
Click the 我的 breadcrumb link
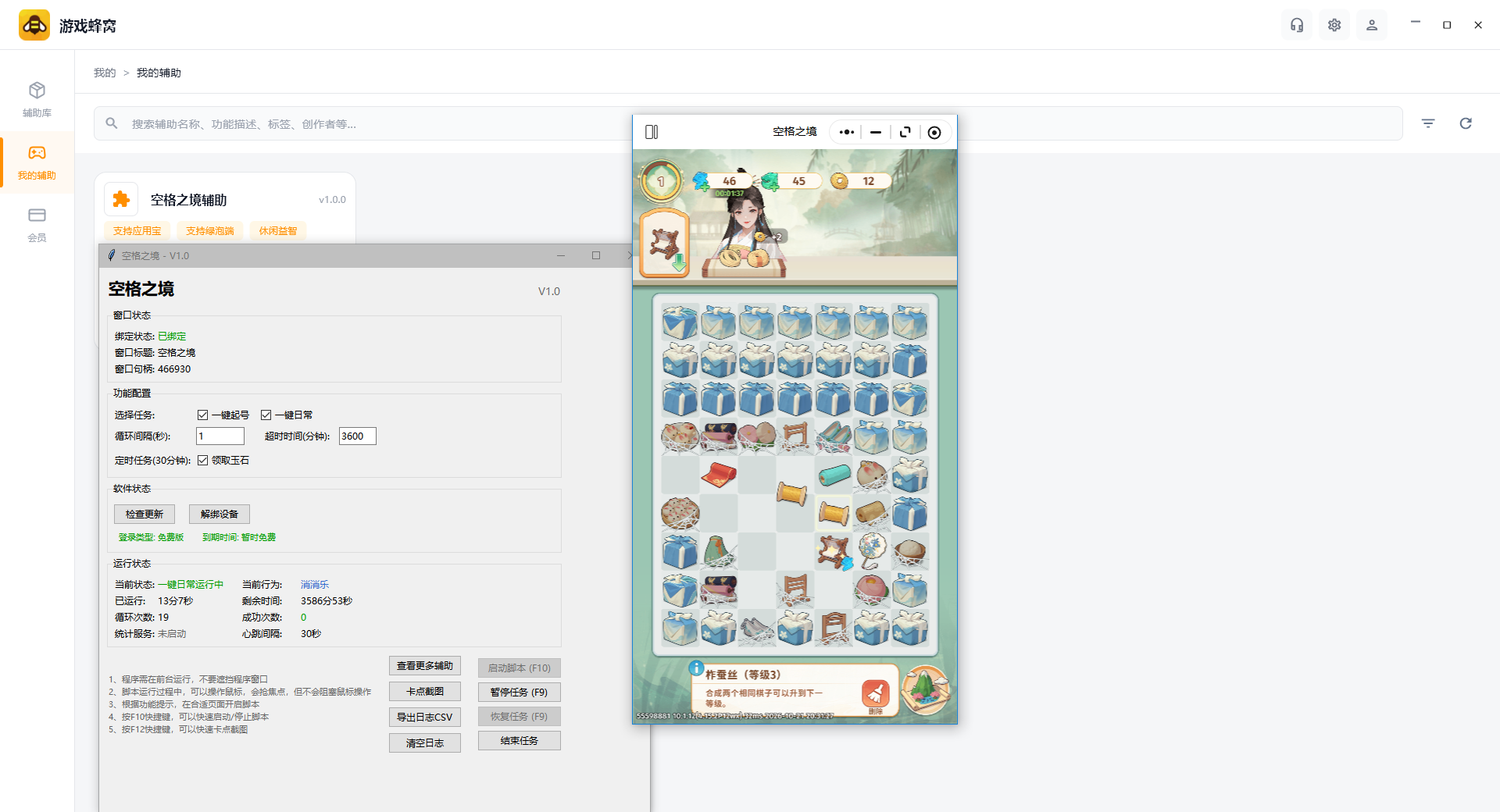pyautogui.click(x=105, y=73)
